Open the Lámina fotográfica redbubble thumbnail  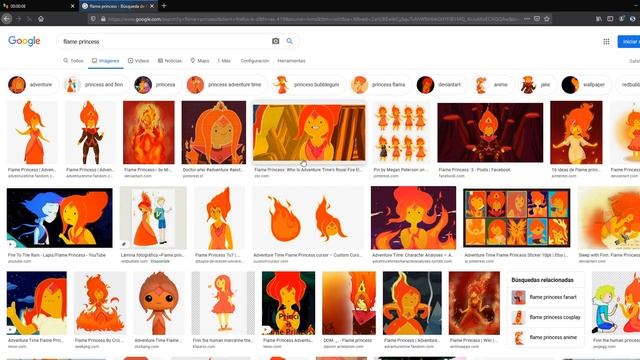153,218
